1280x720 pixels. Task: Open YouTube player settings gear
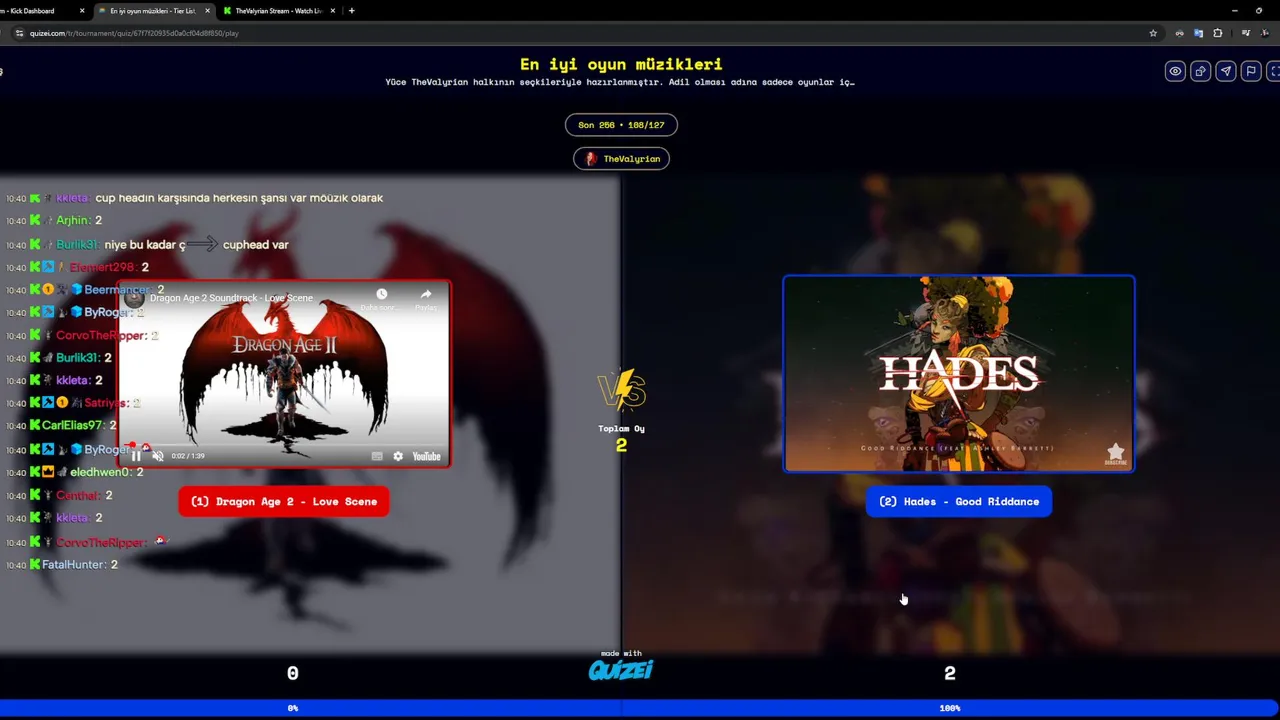pyautogui.click(x=398, y=456)
